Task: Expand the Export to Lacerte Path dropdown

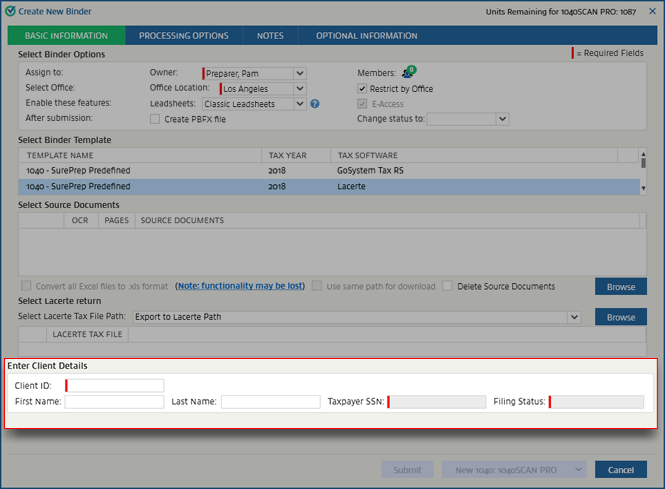Action: 574,317
